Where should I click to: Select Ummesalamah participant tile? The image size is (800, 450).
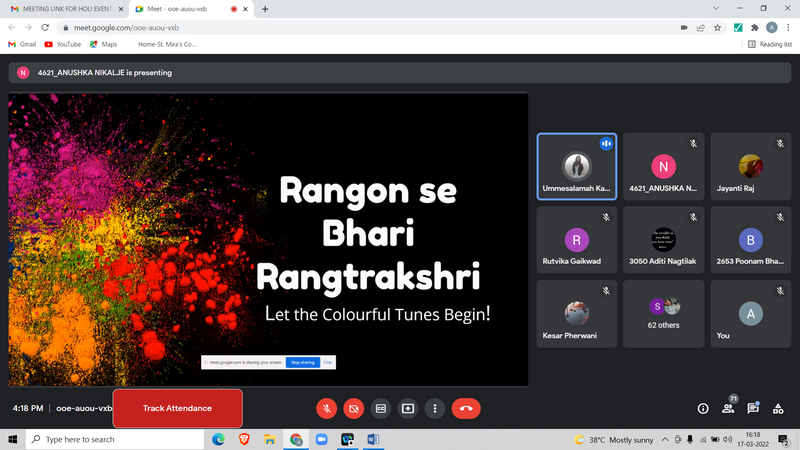577,166
